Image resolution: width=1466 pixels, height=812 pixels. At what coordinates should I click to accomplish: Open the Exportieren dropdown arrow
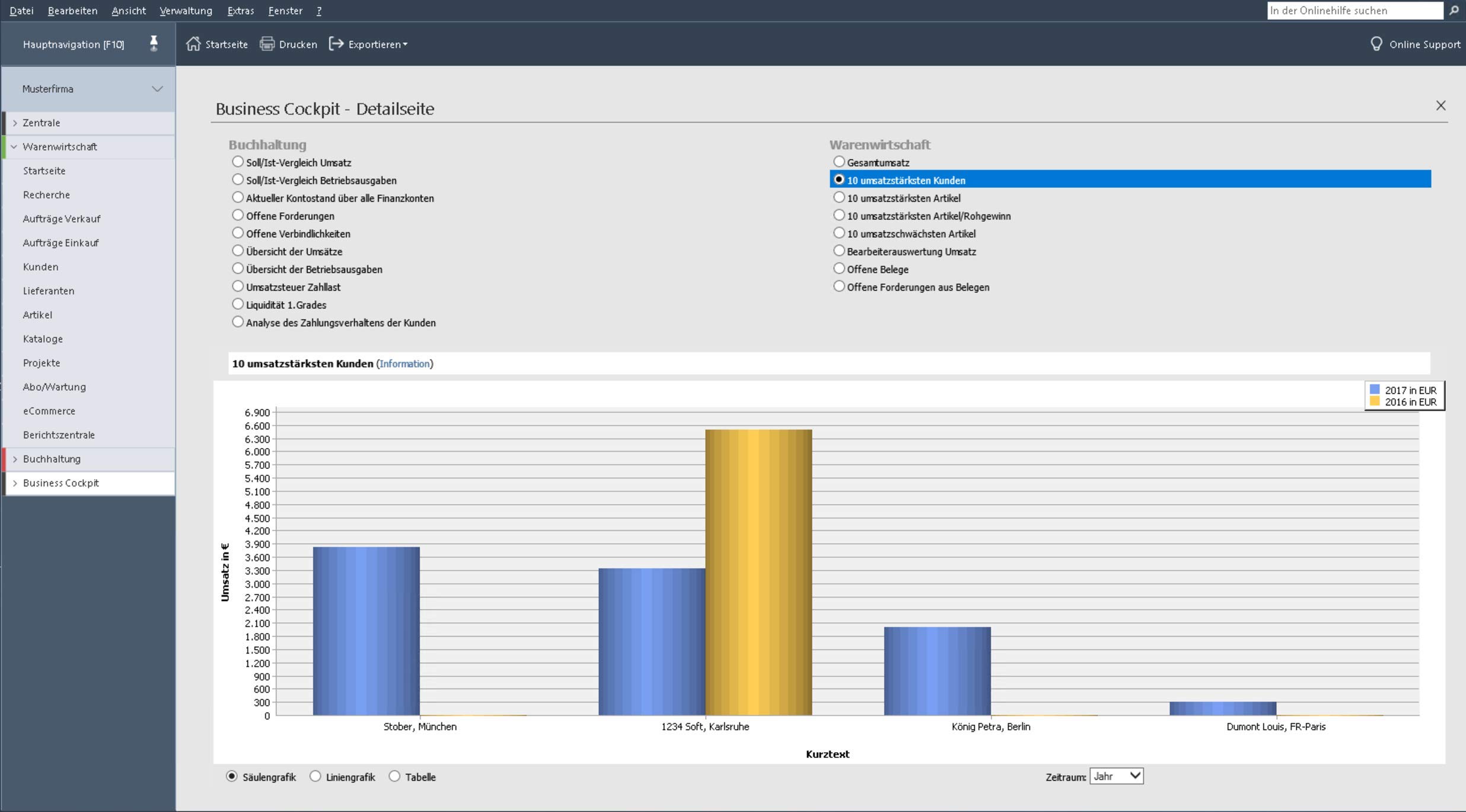coord(405,44)
